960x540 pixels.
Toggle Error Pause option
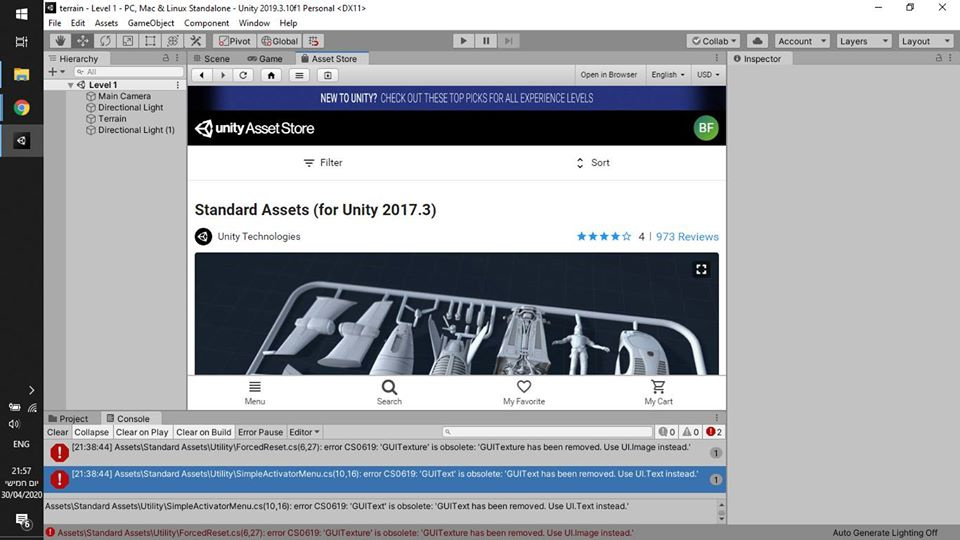(x=260, y=432)
